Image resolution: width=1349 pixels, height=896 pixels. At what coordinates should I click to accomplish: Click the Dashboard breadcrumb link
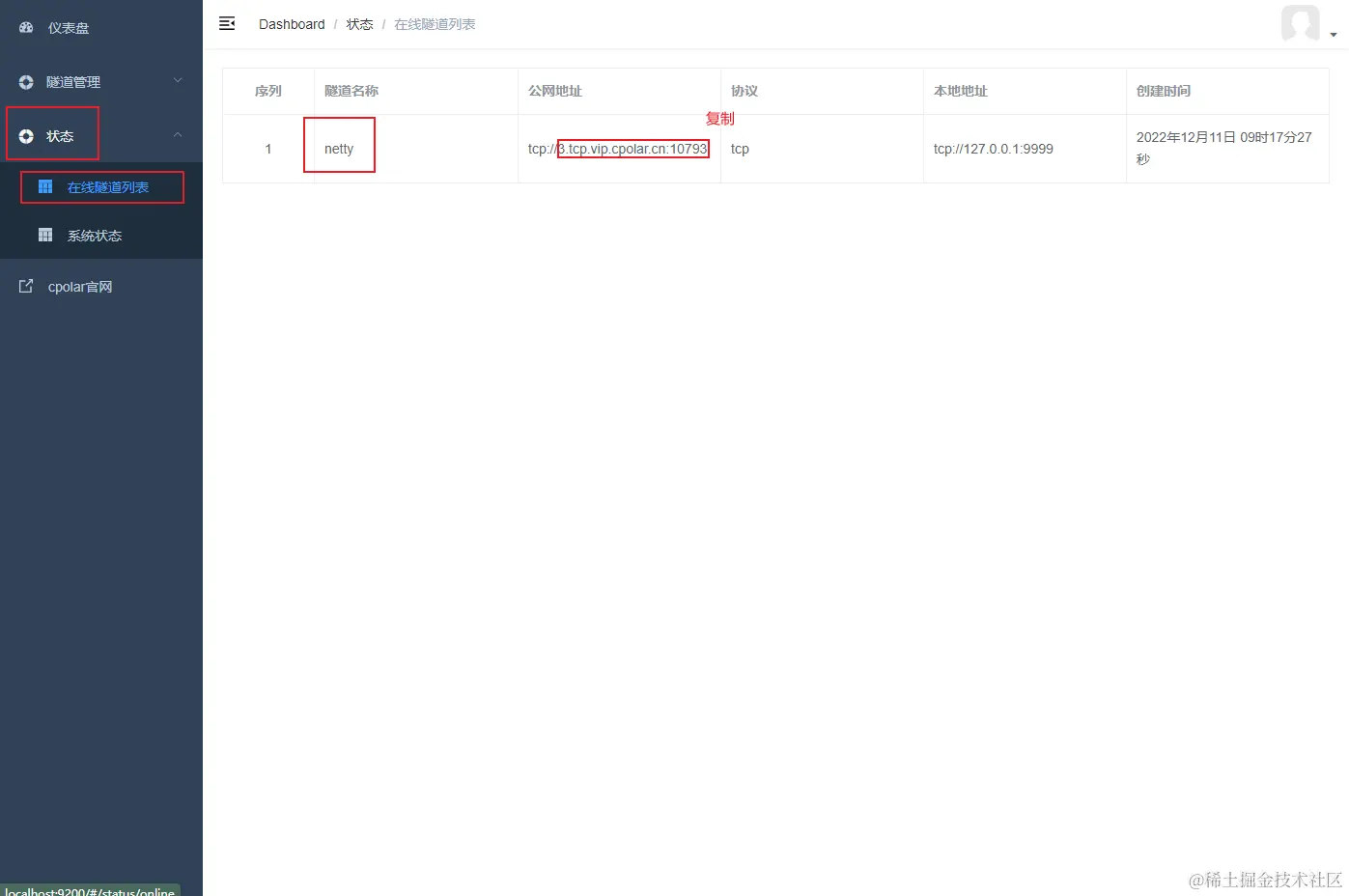click(292, 24)
